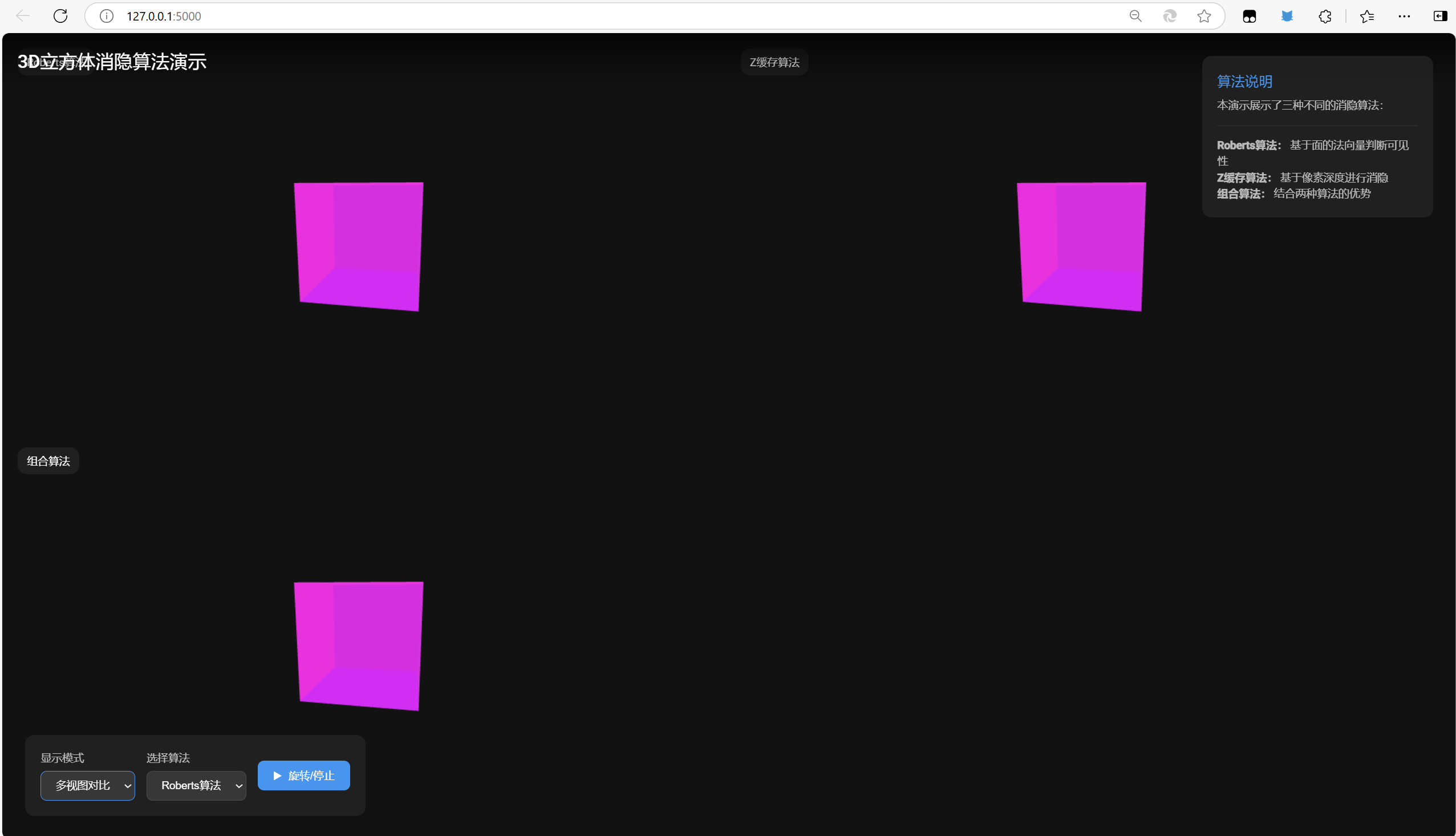Open the 显示模式 dropdown
This screenshot has width=1456, height=836.
[88, 785]
